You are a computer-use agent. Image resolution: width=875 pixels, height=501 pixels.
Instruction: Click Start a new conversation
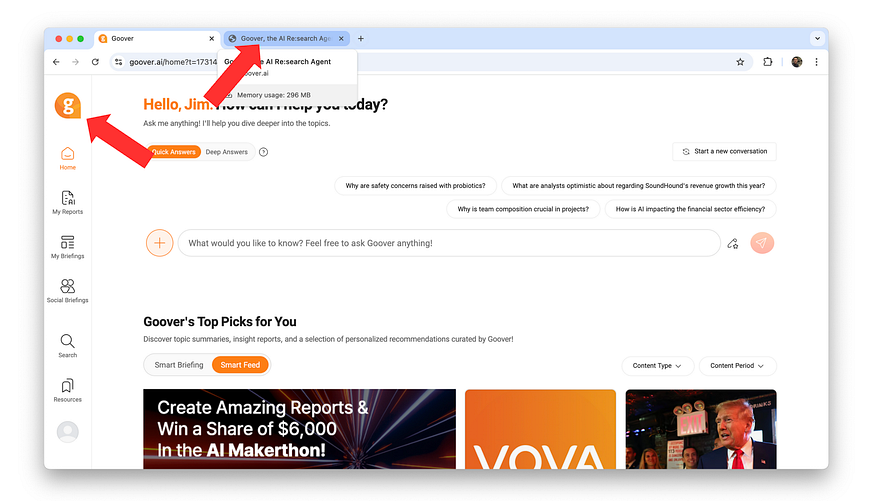coord(724,151)
